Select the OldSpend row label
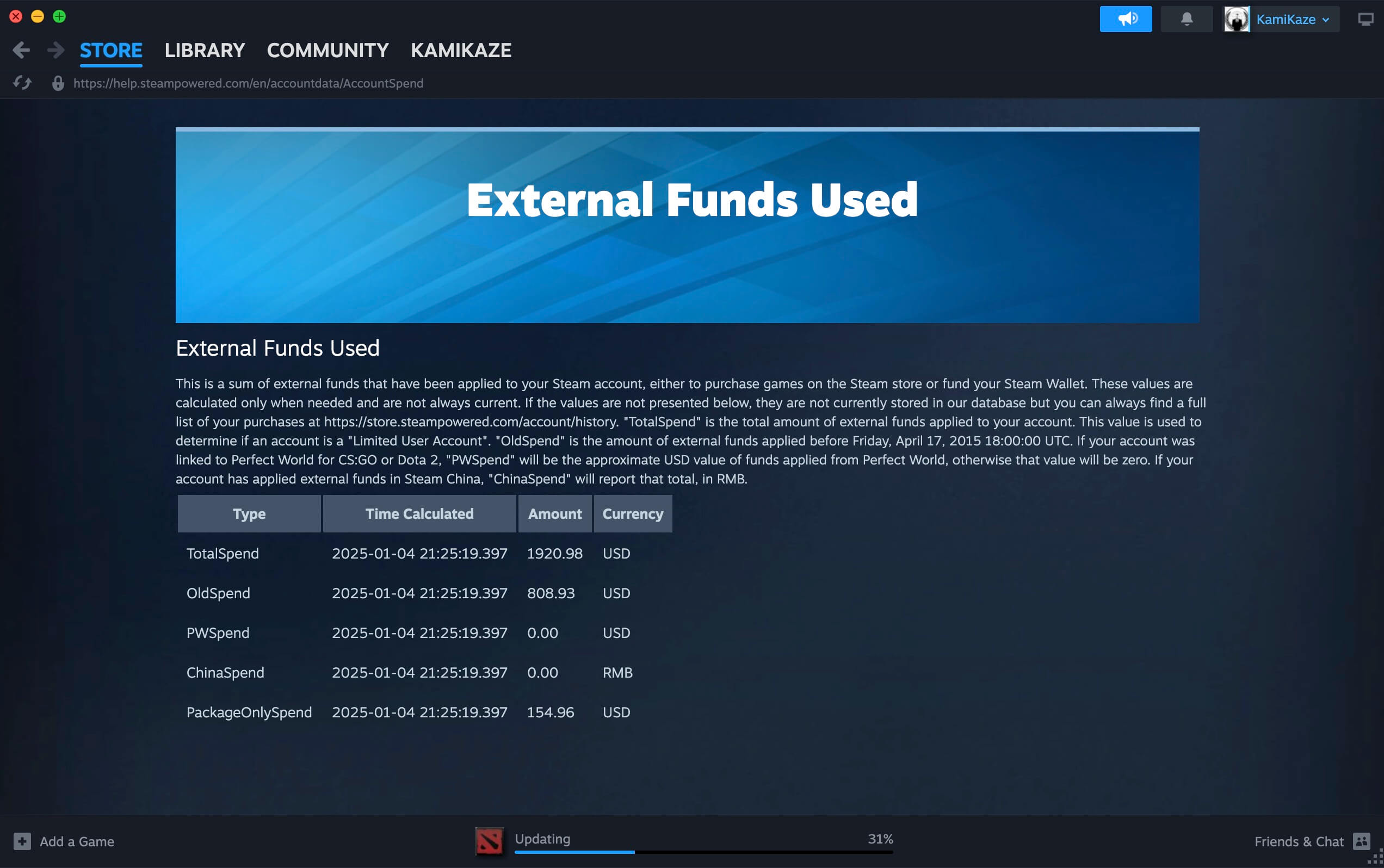The width and height of the screenshot is (1384, 868). [218, 593]
